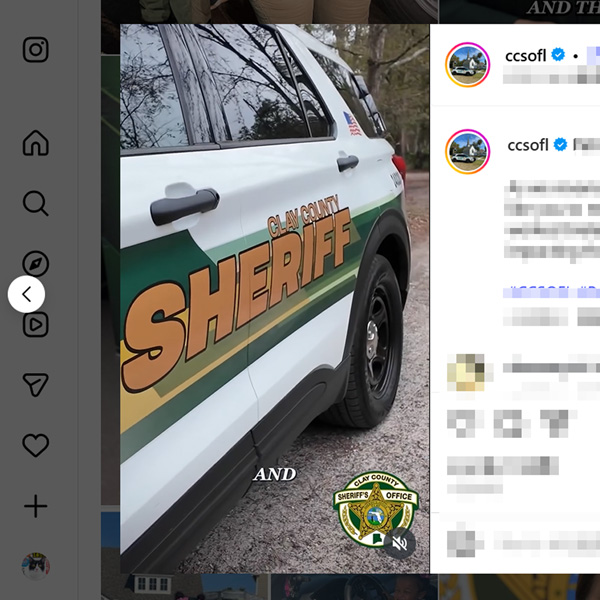Open Notifications heart icon
The height and width of the screenshot is (600, 600).
click(x=36, y=445)
